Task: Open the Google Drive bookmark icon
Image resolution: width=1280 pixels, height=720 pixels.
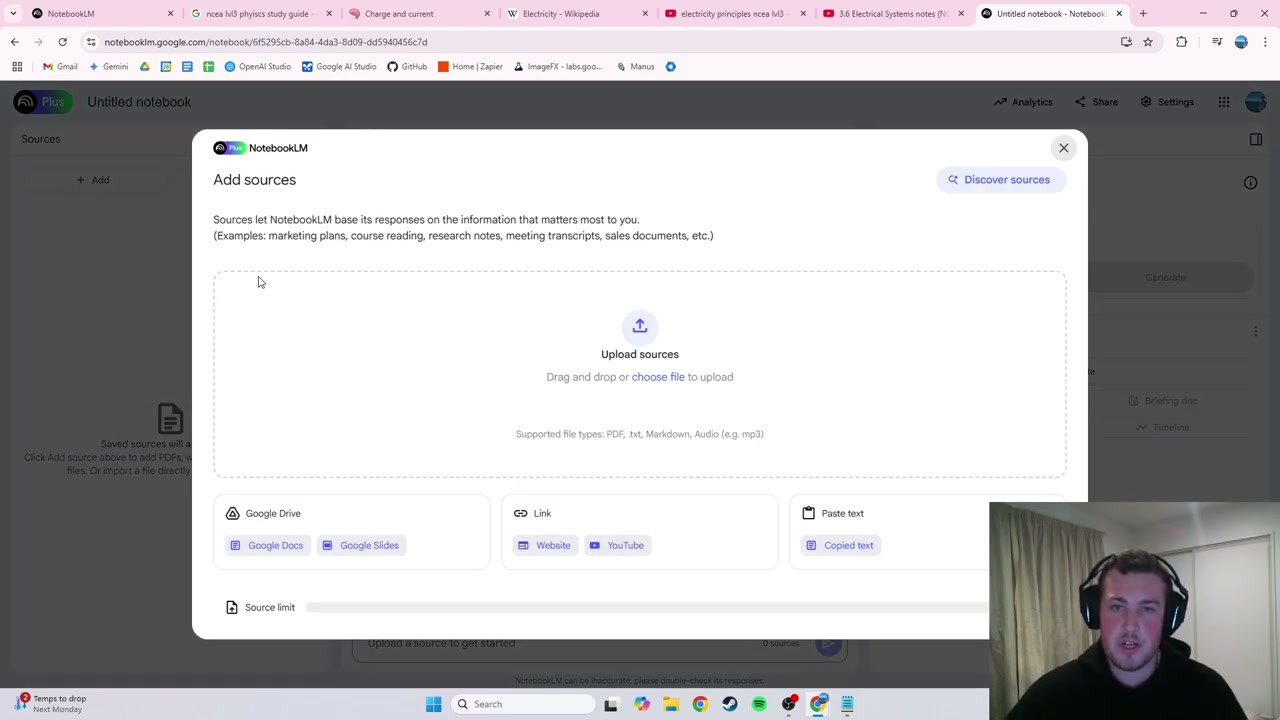Action: (145, 67)
